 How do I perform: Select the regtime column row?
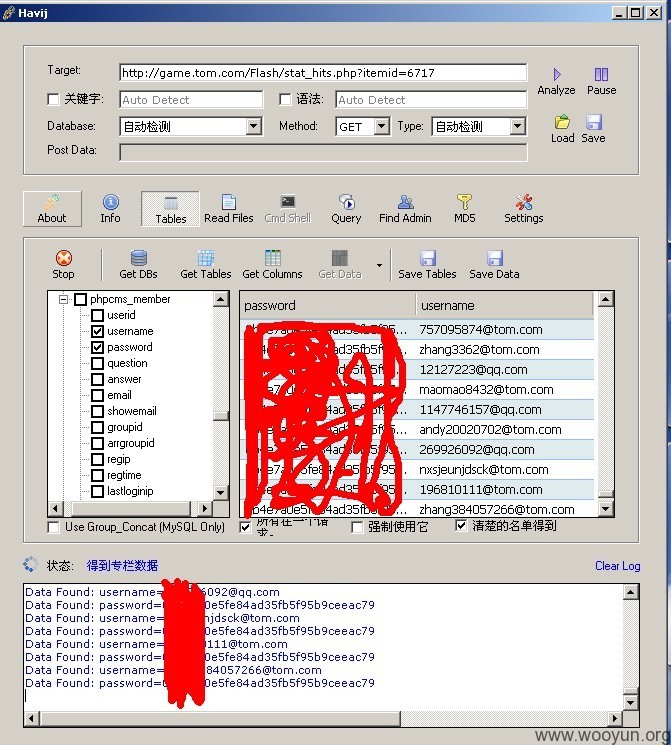click(x=124, y=475)
